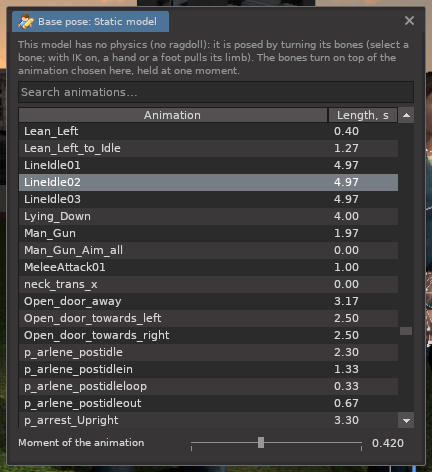Select the p_arlene_postidleloop animation
The image size is (432, 472).
click(208, 386)
